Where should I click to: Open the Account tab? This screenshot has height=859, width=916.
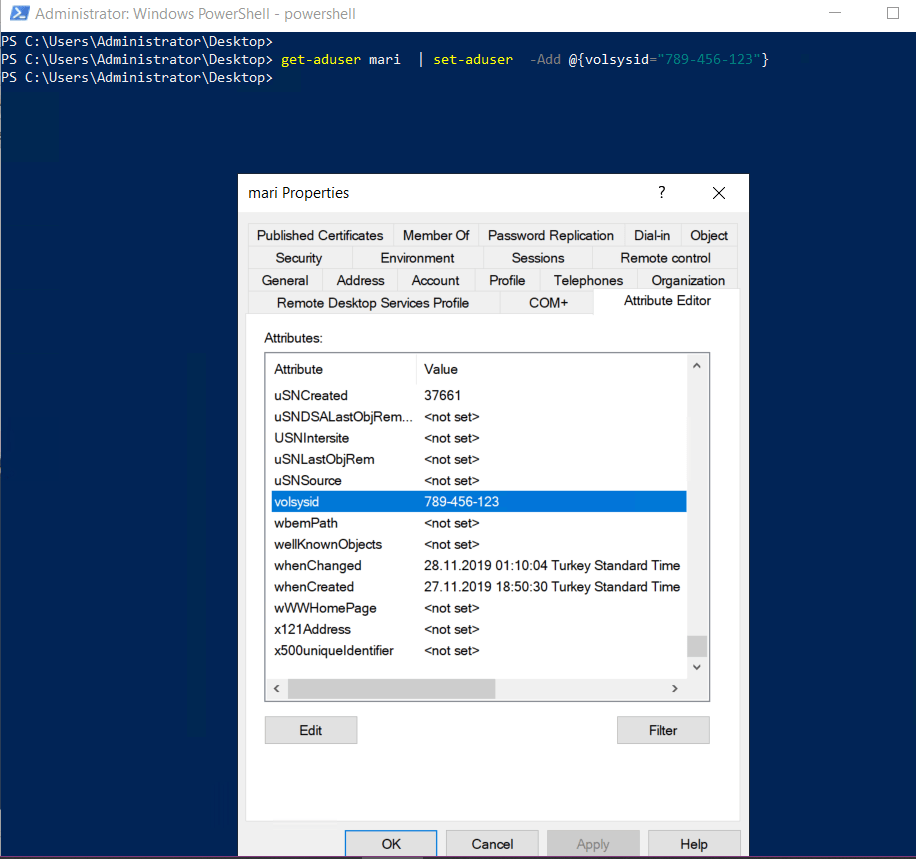435,281
